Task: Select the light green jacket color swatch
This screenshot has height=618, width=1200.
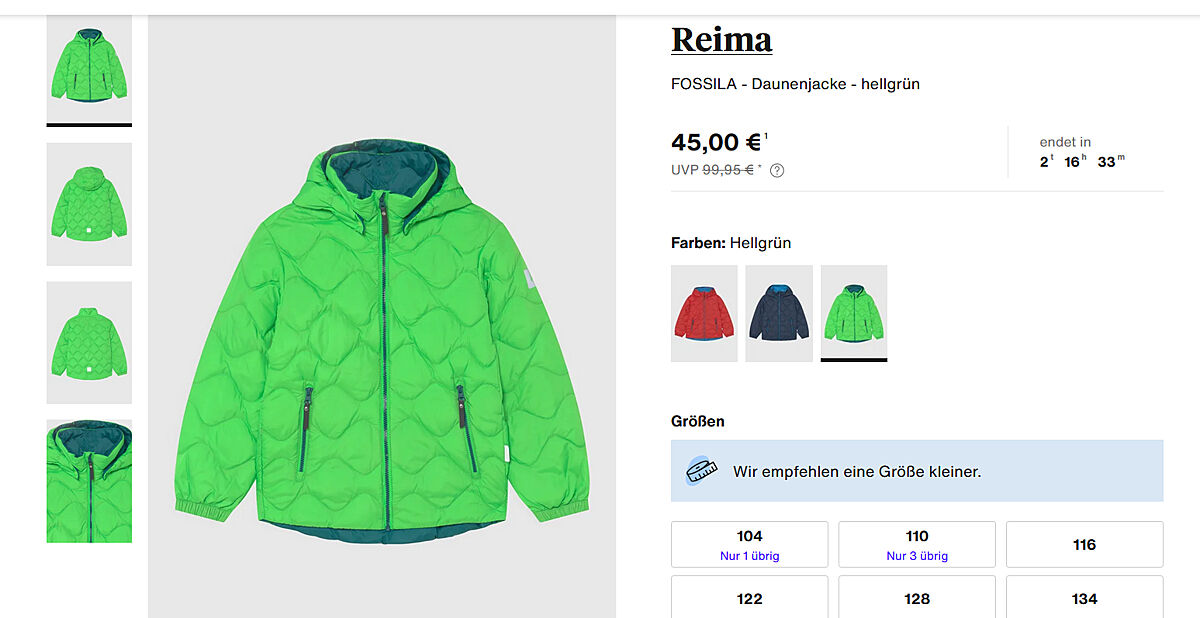Action: tap(854, 313)
